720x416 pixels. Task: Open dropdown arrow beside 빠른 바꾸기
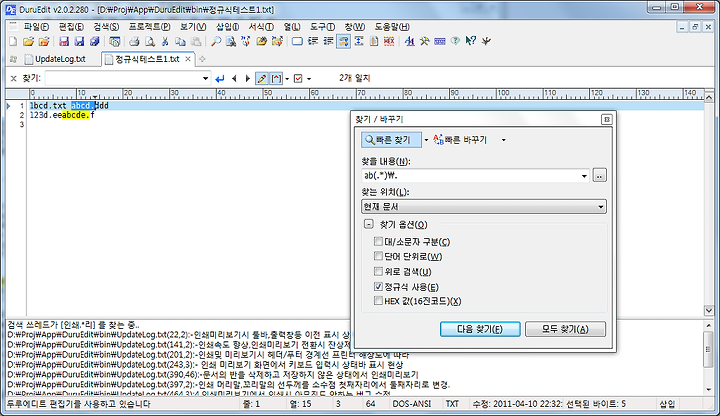pos(503,140)
